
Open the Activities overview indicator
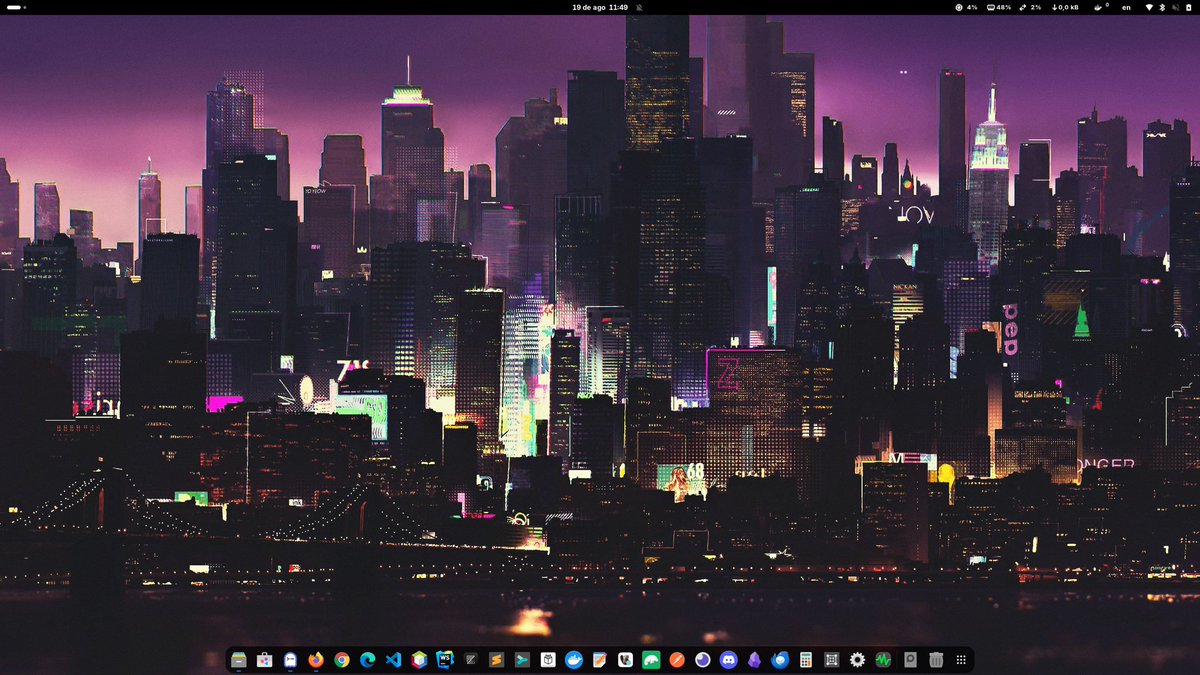(x=16, y=7)
